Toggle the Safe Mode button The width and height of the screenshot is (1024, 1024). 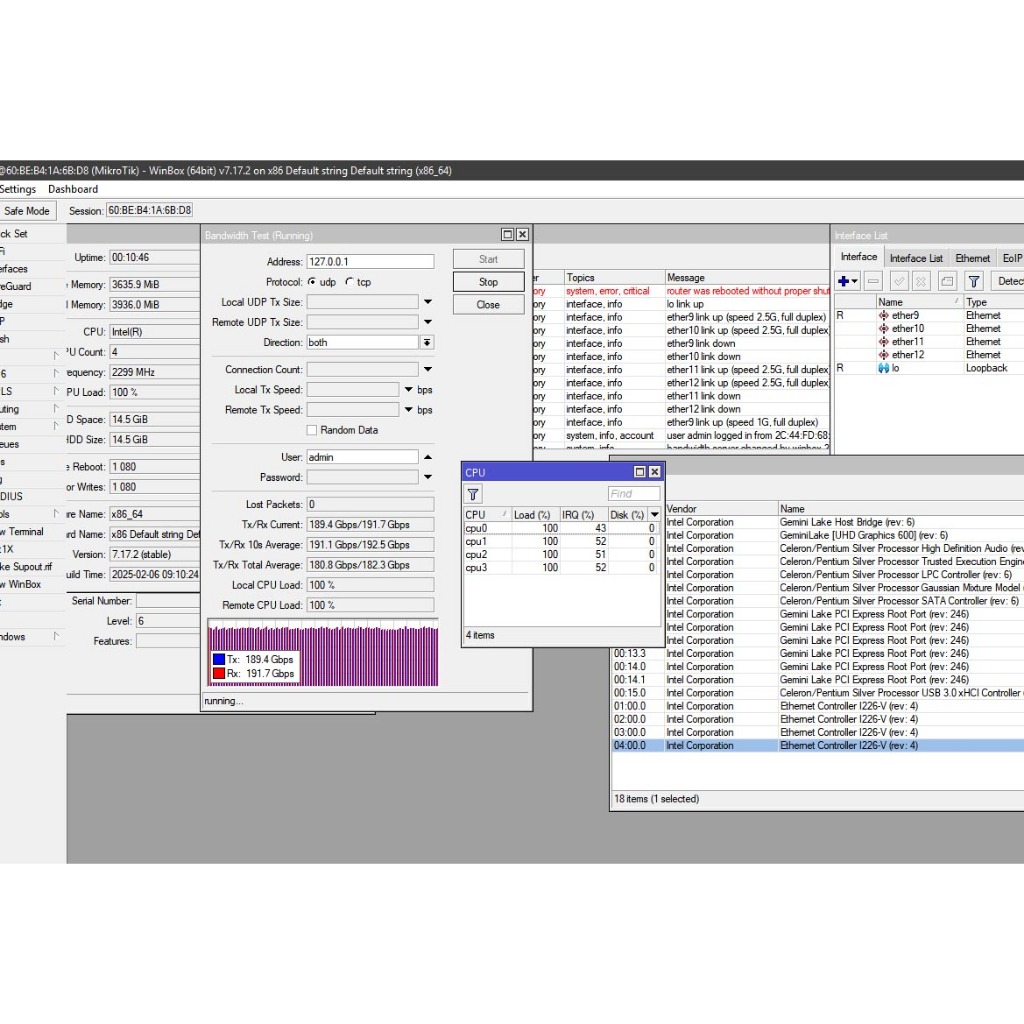(27, 211)
